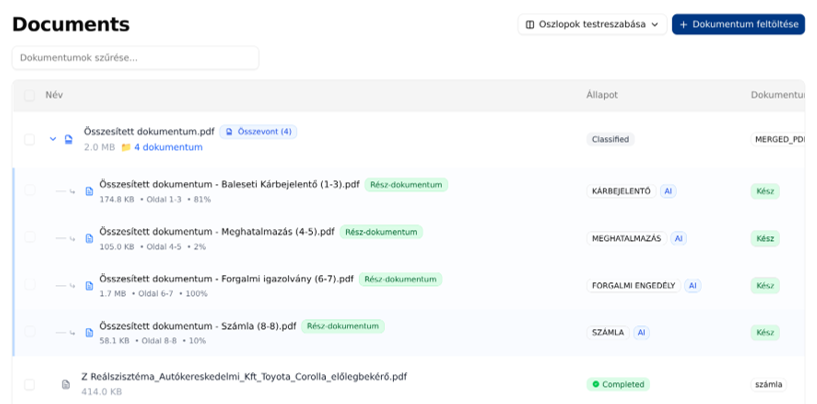817x404 pixels.
Task: Select all documents with header checkbox
Action: tap(29, 96)
